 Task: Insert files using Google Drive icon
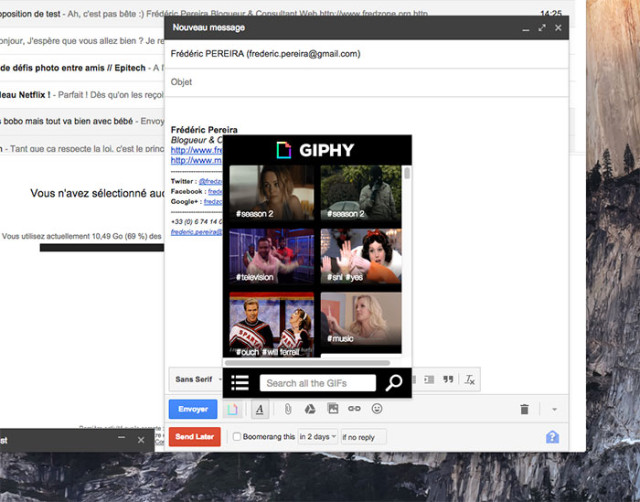coord(310,409)
